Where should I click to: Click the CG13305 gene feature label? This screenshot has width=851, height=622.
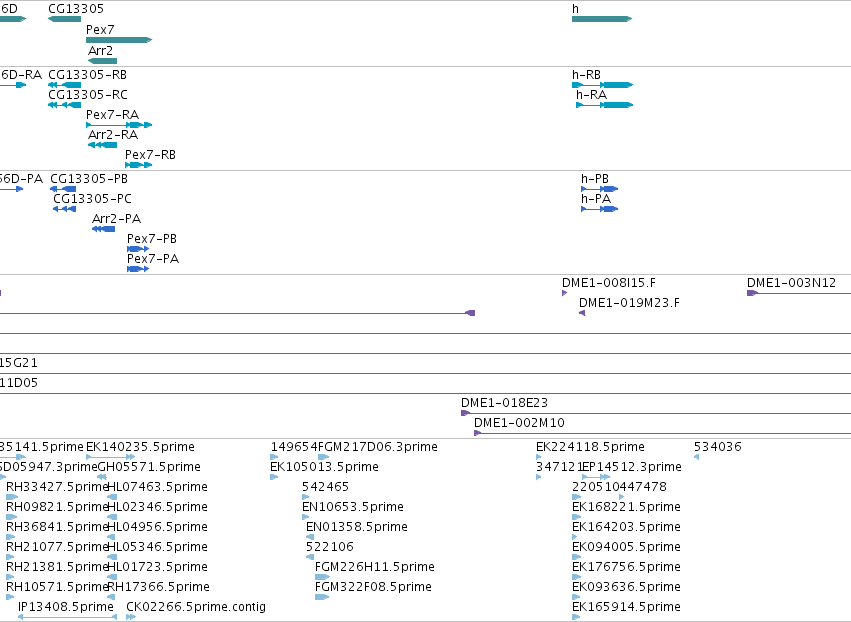click(x=76, y=9)
